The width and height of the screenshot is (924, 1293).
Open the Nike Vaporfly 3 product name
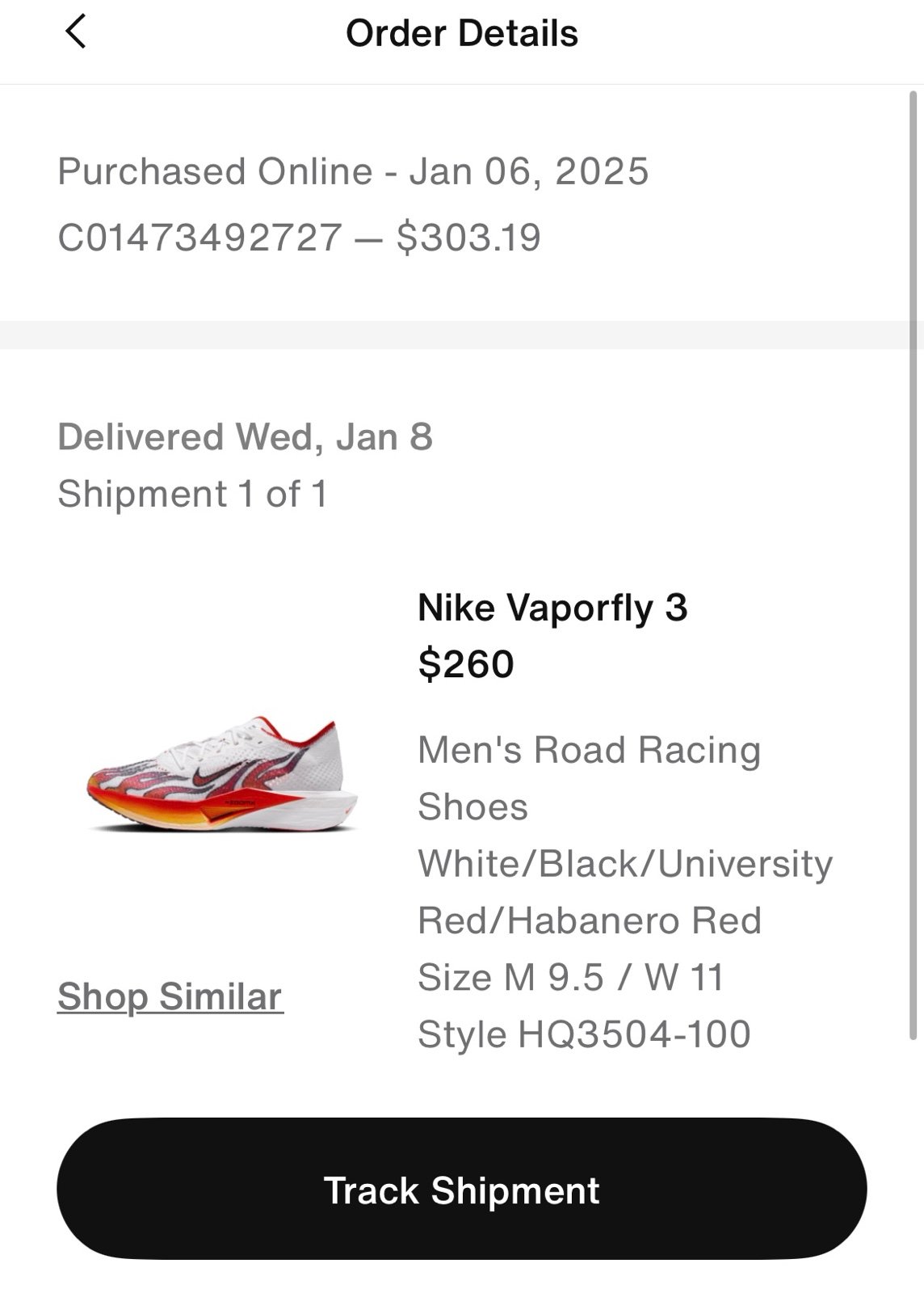[x=552, y=608]
